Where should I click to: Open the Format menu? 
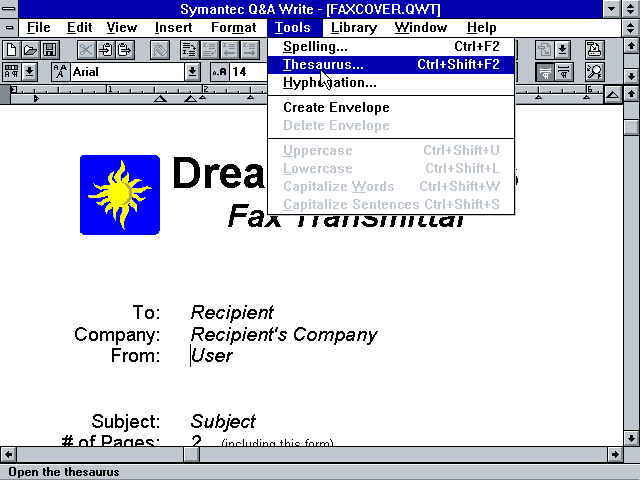coord(233,27)
